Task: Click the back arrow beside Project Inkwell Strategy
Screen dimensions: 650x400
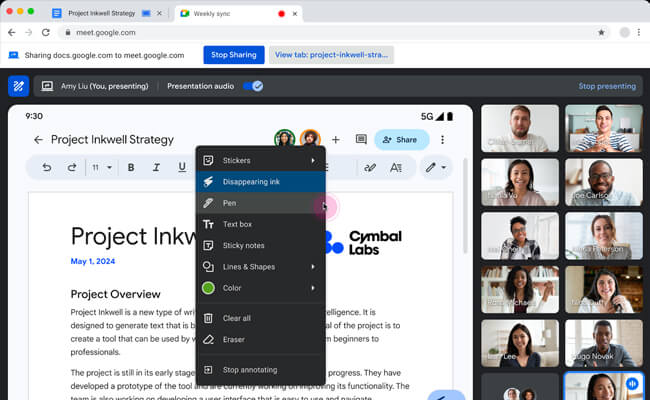Action: [38, 140]
